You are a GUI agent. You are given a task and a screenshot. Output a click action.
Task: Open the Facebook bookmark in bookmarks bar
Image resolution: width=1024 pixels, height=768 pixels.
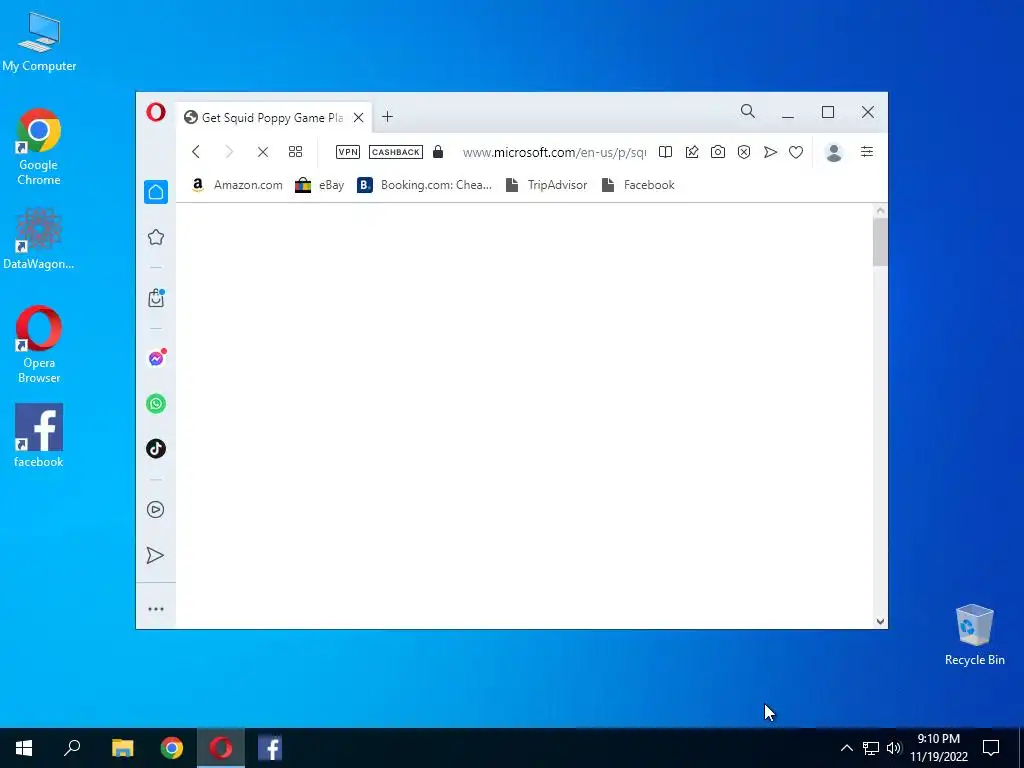pos(638,185)
